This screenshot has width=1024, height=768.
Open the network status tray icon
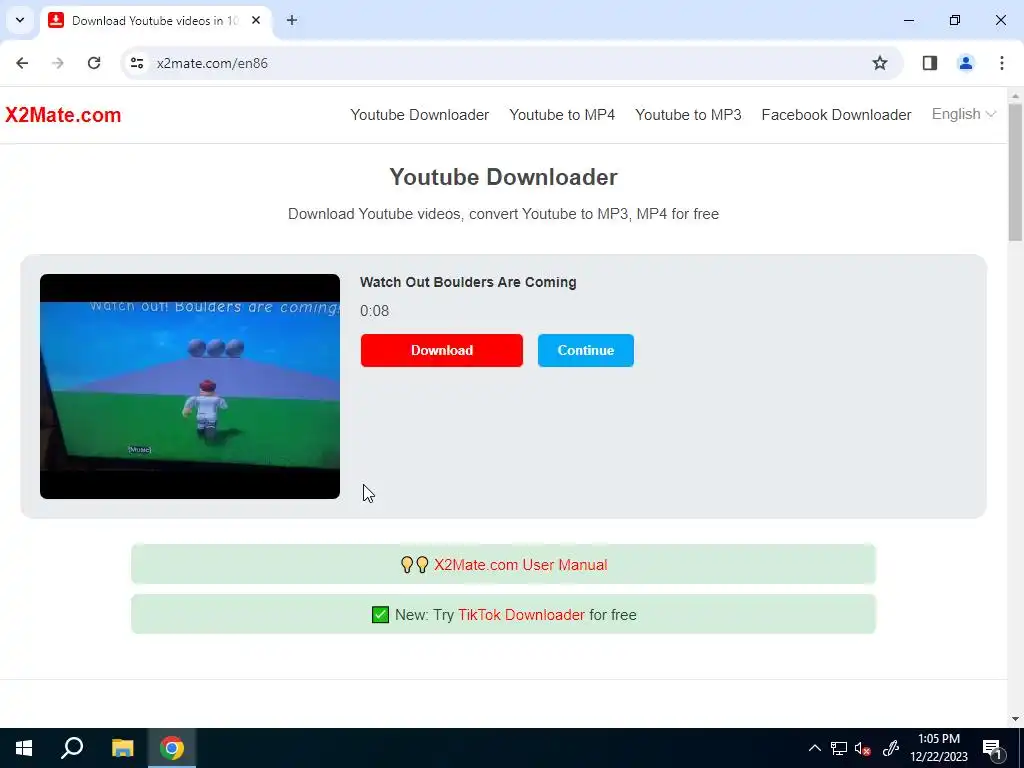coord(839,748)
